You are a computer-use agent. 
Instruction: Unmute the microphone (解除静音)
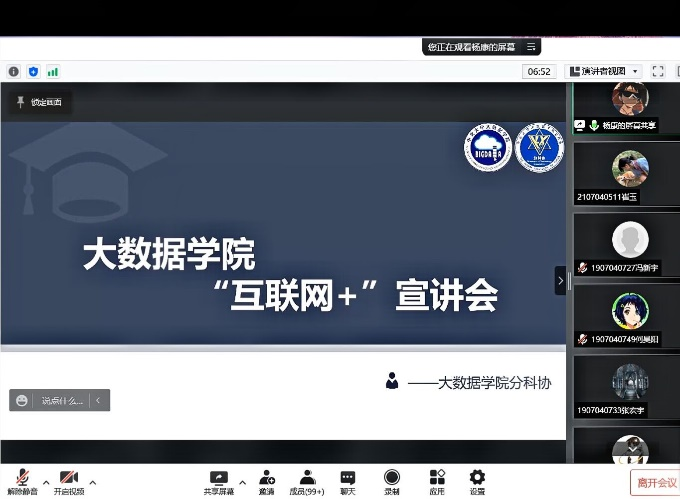(x=20, y=479)
